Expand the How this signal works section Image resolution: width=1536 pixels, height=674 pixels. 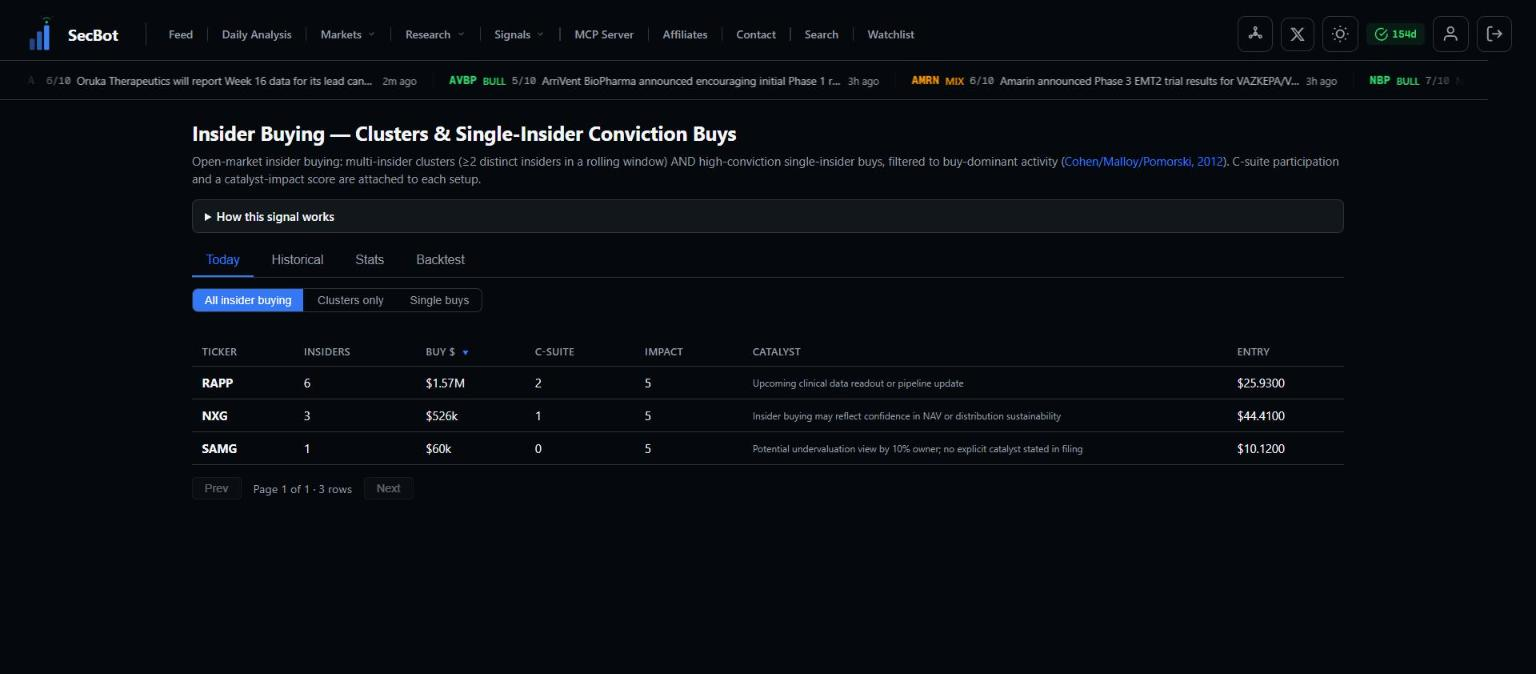point(767,216)
